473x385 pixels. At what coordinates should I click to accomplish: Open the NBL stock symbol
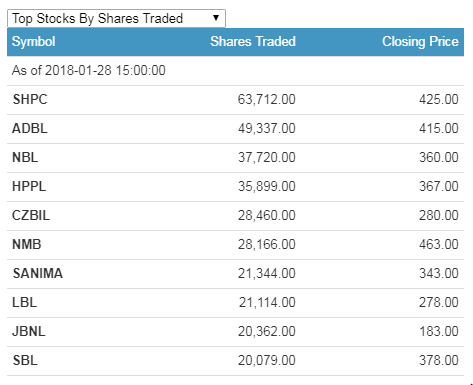(x=25, y=157)
